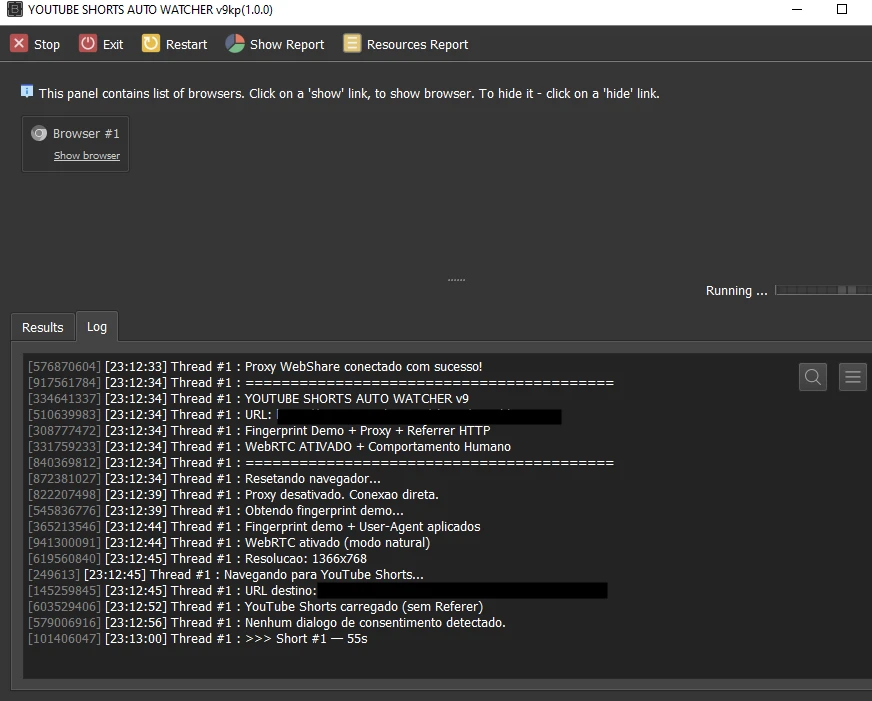Open the log hamburger menu icon

pyautogui.click(x=853, y=377)
